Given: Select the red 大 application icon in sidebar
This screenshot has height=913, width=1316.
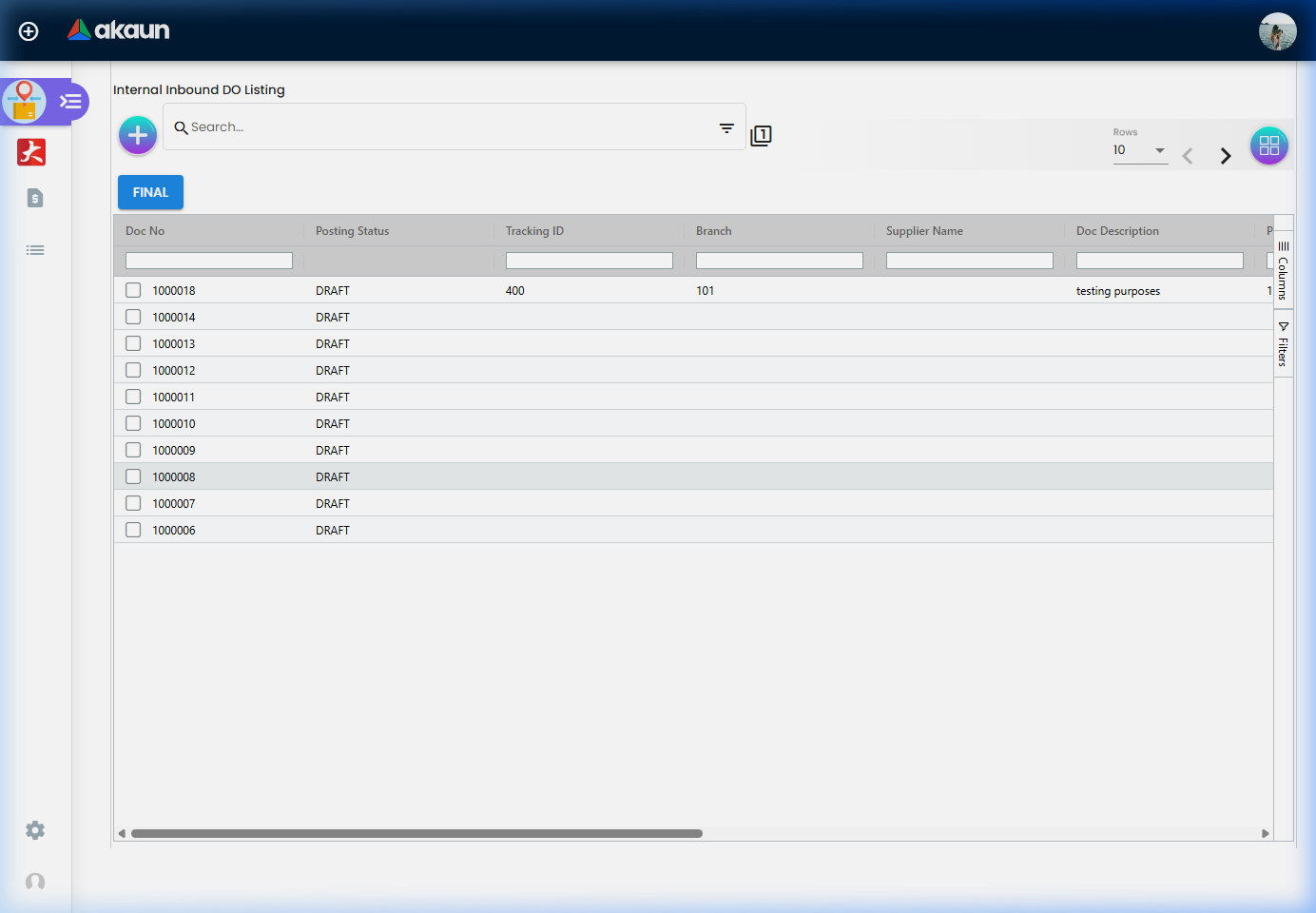Looking at the screenshot, I should coord(31,152).
